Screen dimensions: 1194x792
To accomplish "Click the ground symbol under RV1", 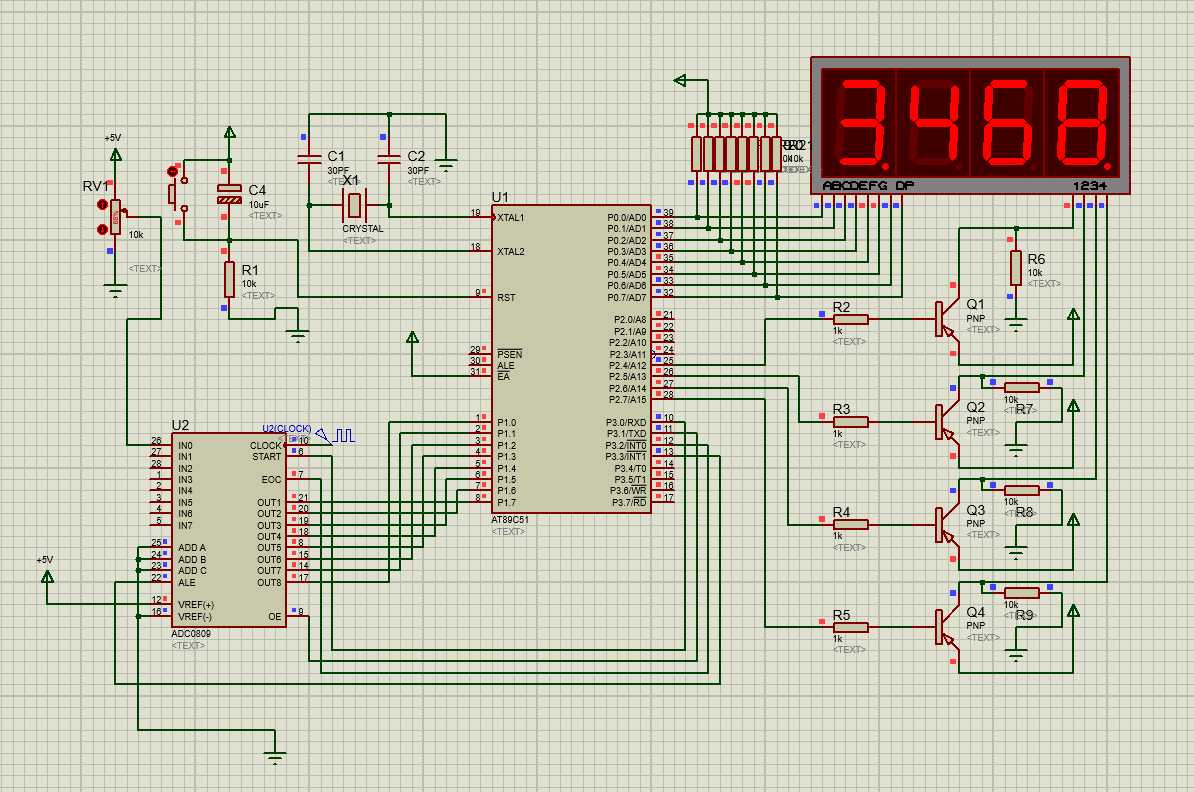I will tap(115, 290).
